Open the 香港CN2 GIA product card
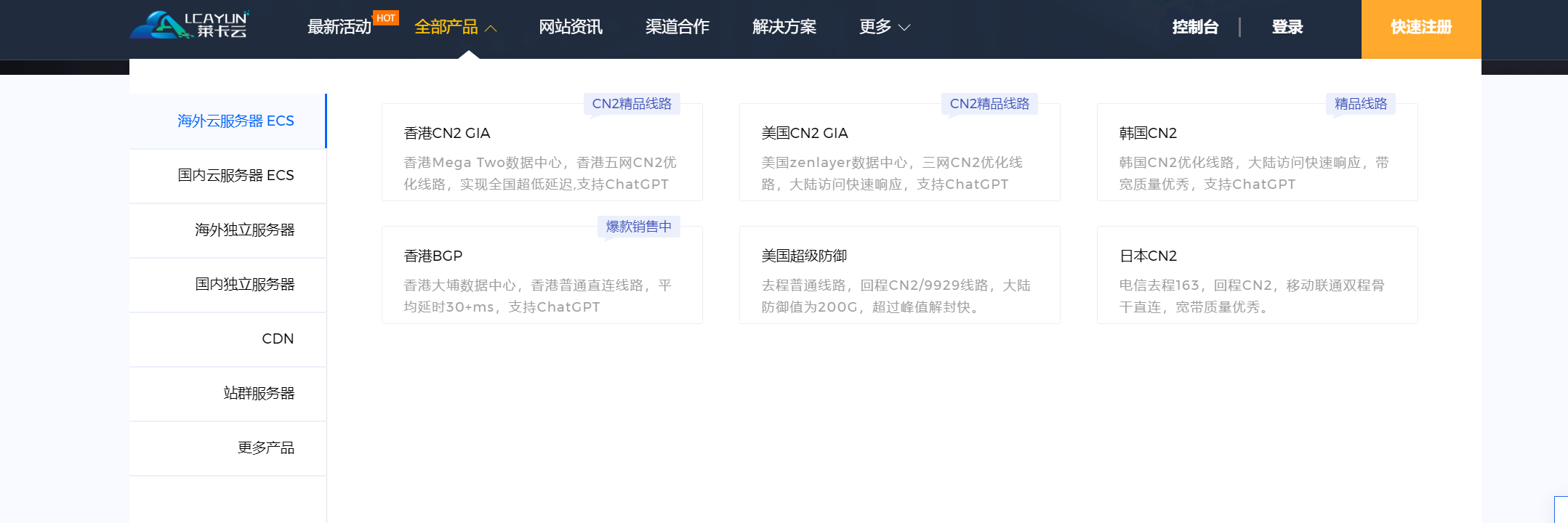The height and width of the screenshot is (523, 1568). pos(542,153)
